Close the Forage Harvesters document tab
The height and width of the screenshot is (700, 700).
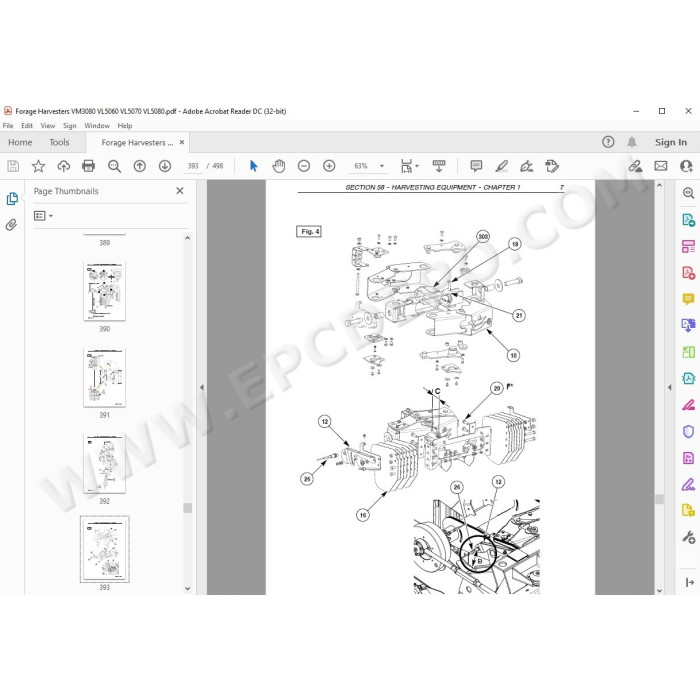tap(182, 142)
